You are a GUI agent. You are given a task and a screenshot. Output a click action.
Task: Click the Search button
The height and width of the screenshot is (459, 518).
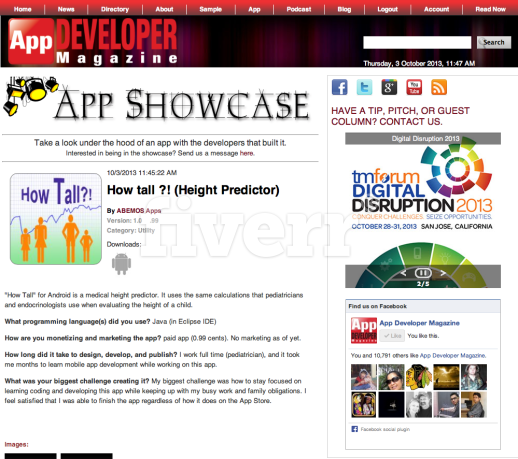click(494, 42)
